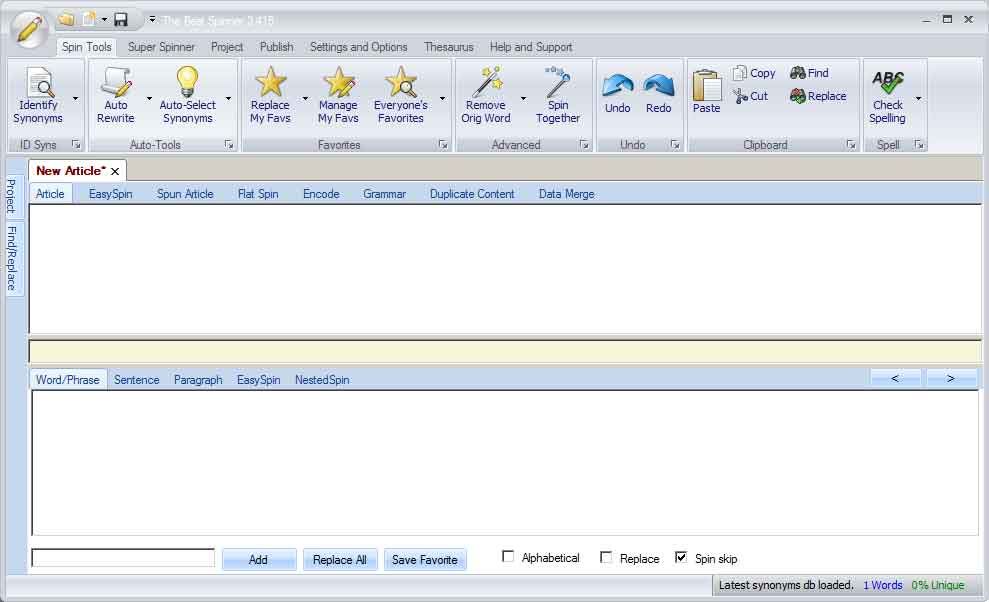Image resolution: width=989 pixels, height=602 pixels.
Task: Open the Favorites group dialog launcher
Action: point(443,145)
